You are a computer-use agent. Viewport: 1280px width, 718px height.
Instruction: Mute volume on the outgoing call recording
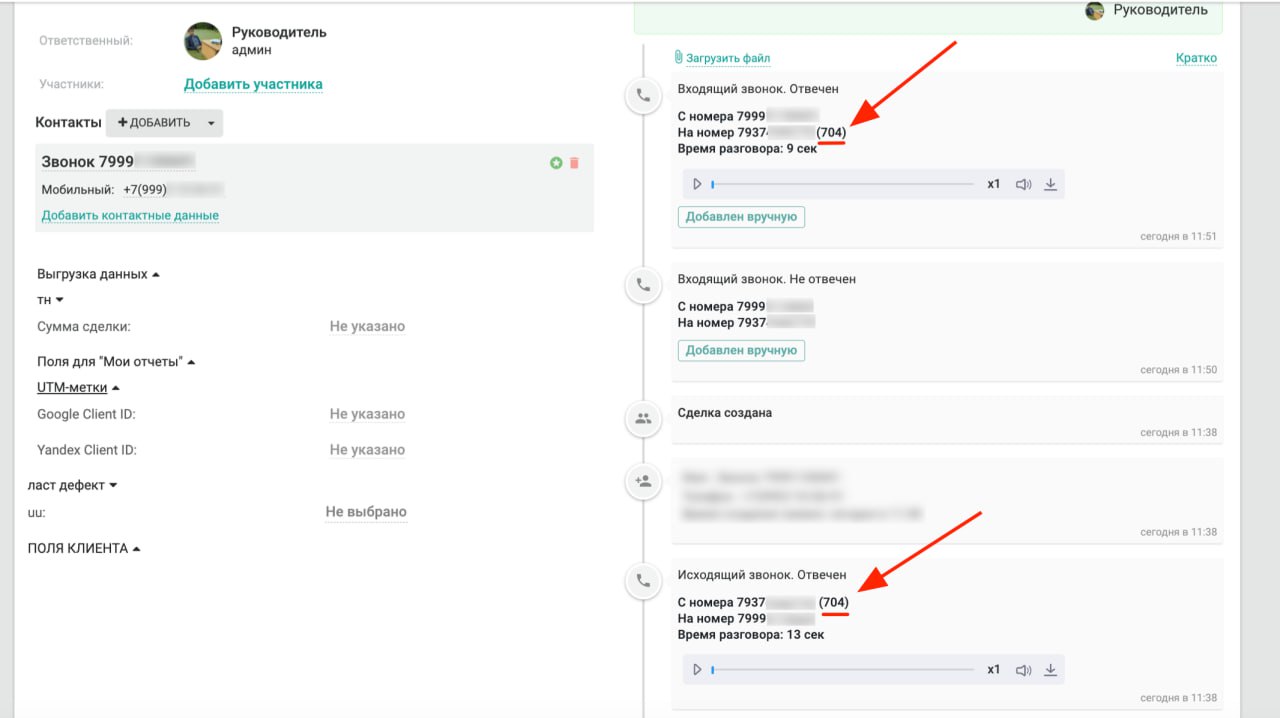pos(1023,669)
